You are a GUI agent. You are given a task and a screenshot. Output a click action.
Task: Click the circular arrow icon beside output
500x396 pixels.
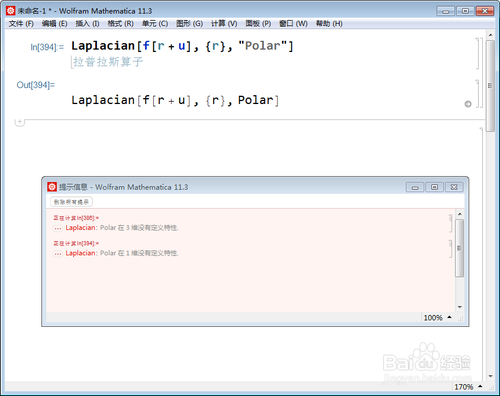click(x=468, y=104)
